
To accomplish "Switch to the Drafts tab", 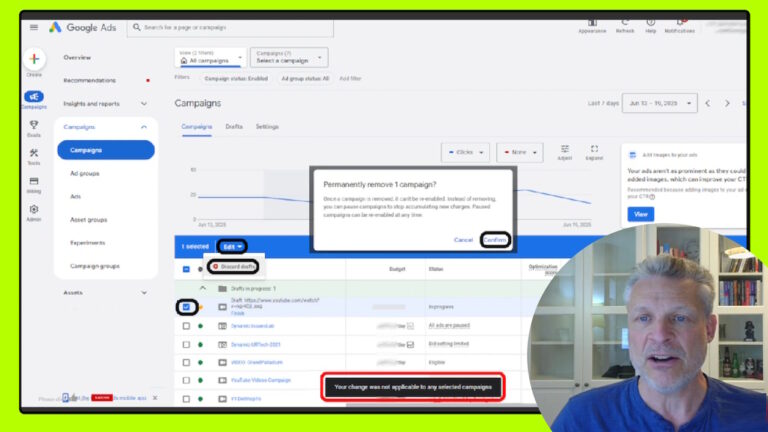I will coord(234,127).
